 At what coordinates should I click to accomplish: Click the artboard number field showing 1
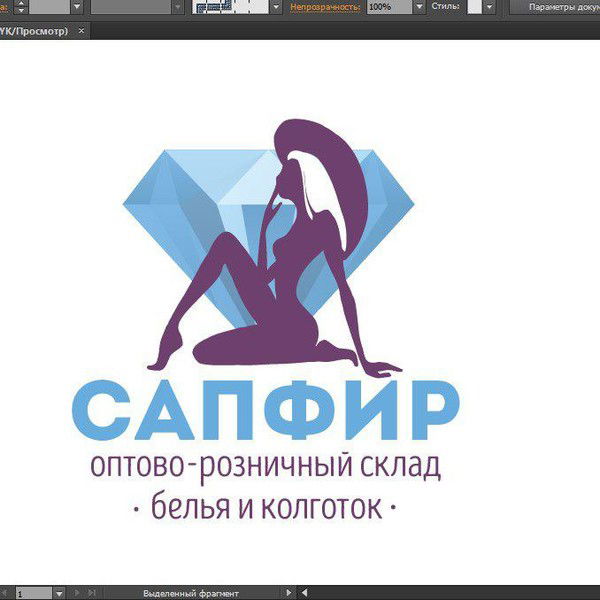(34, 593)
